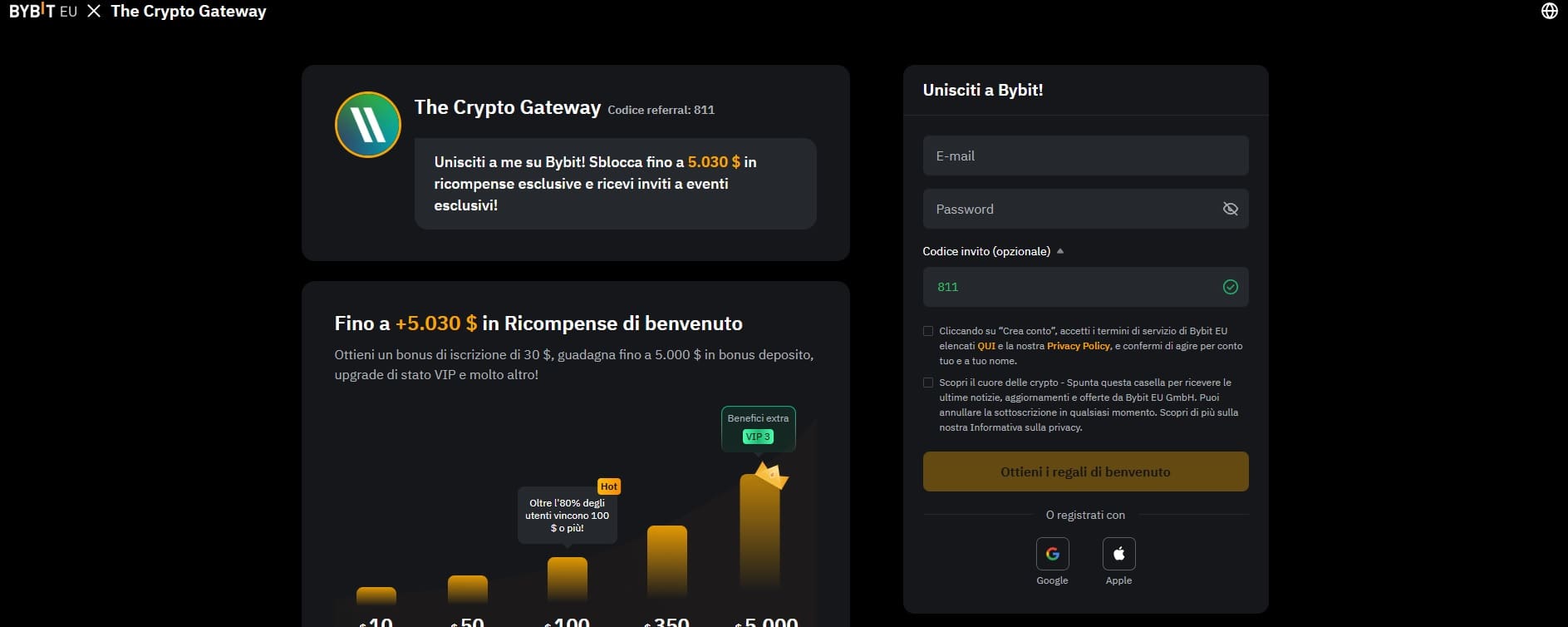
Task: Click the Benefici extra tooltip
Action: pos(758,428)
